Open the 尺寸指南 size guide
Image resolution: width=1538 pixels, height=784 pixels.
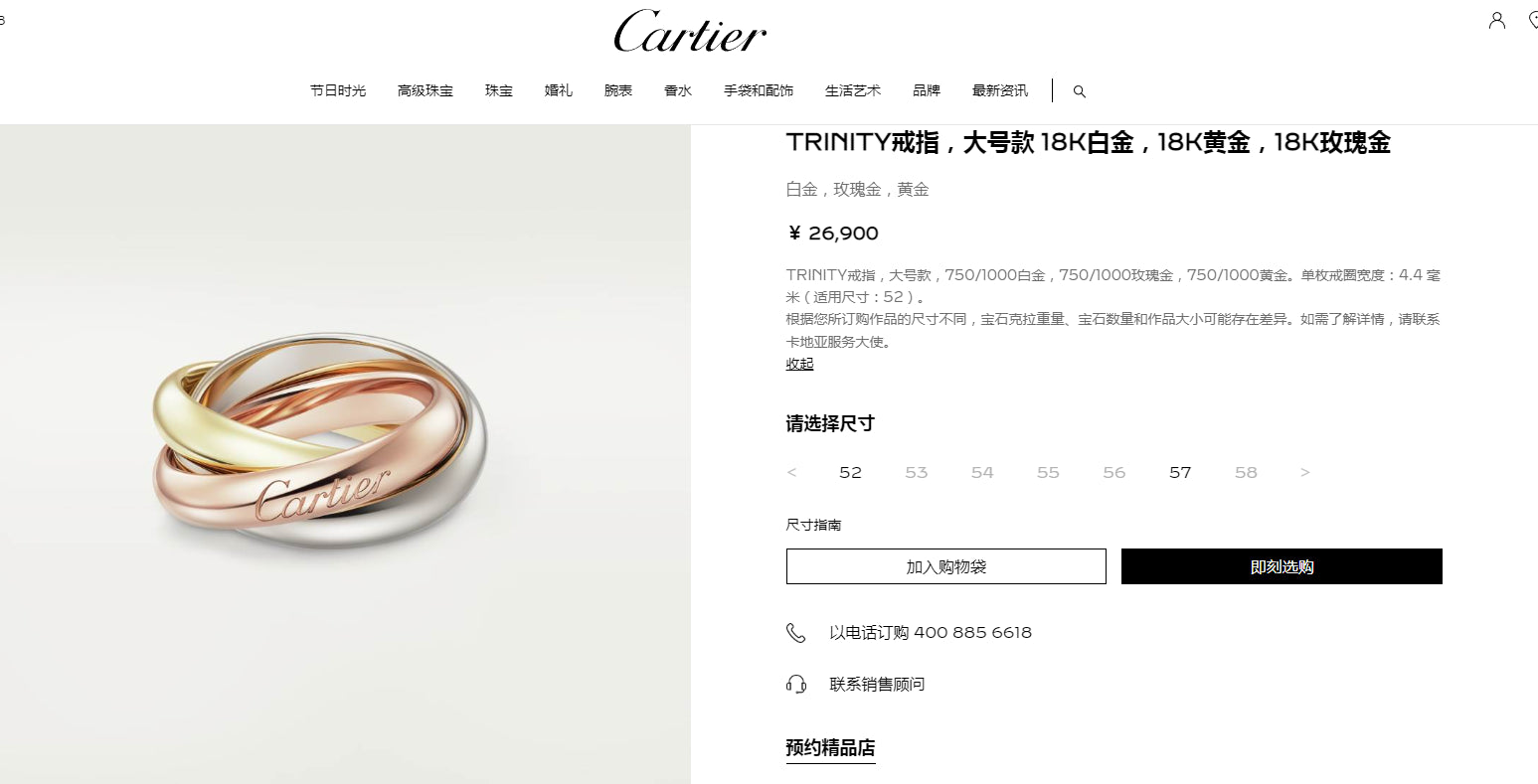point(813,525)
